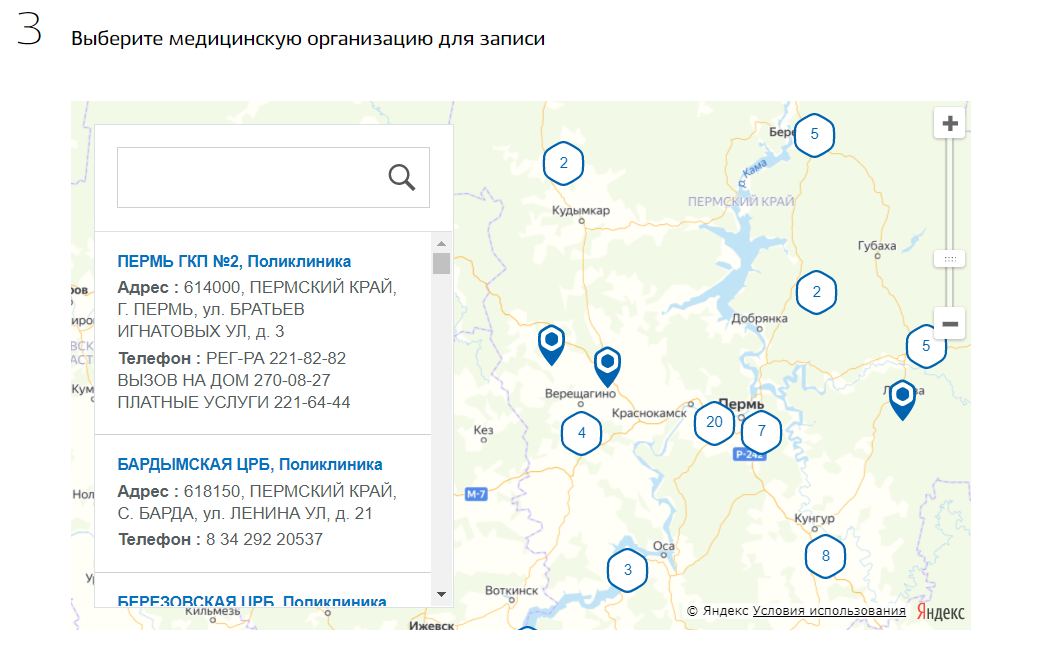This screenshot has width=1042, height=656.
Task: Zoom out the map with minus button
Action: (x=949, y=324)
